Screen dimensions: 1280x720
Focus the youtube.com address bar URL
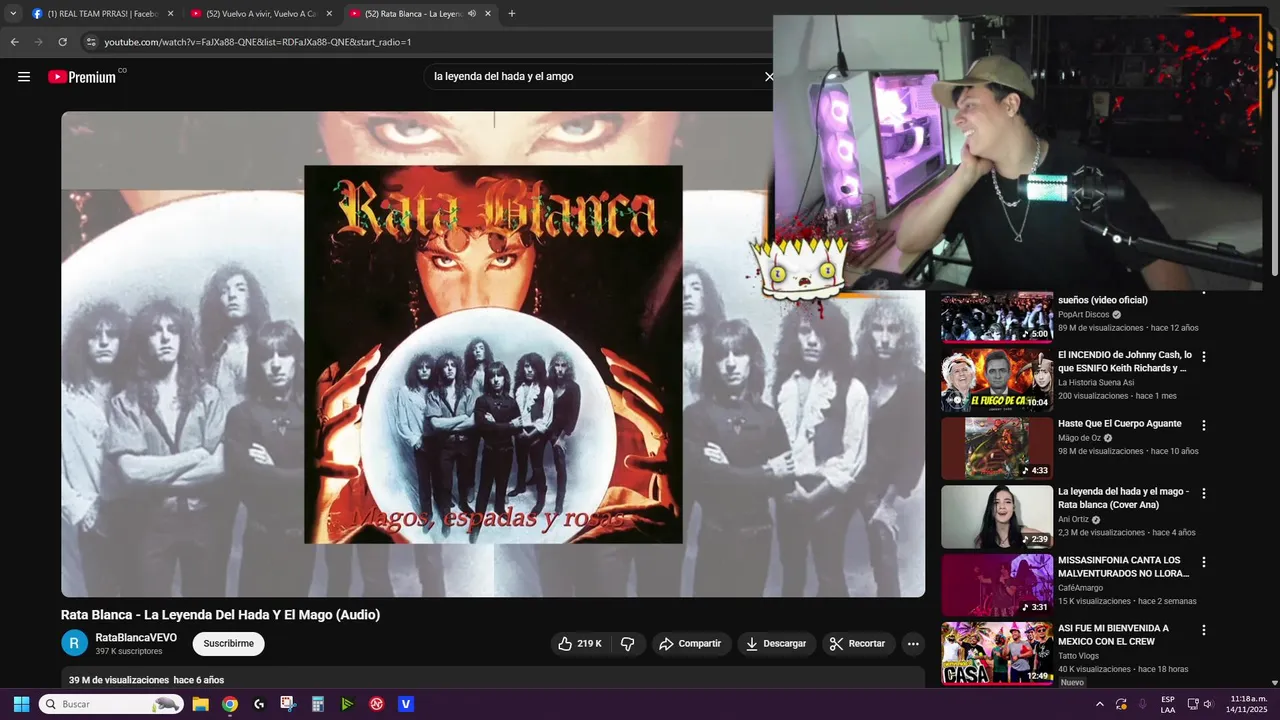(258, 42)
